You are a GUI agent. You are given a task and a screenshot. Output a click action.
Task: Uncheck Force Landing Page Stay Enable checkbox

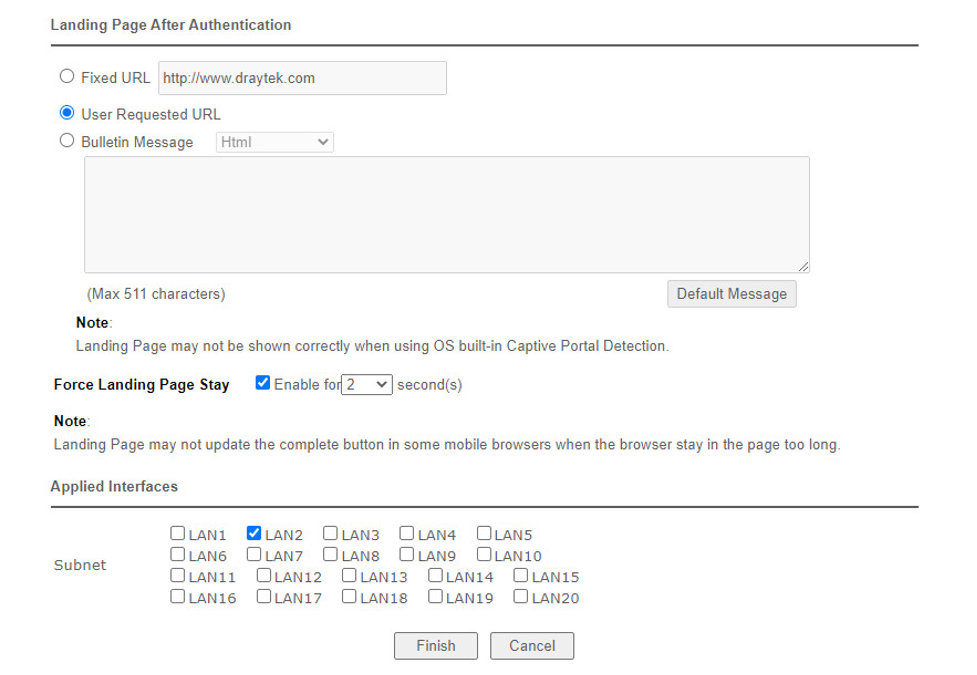[x=263, y=383]
